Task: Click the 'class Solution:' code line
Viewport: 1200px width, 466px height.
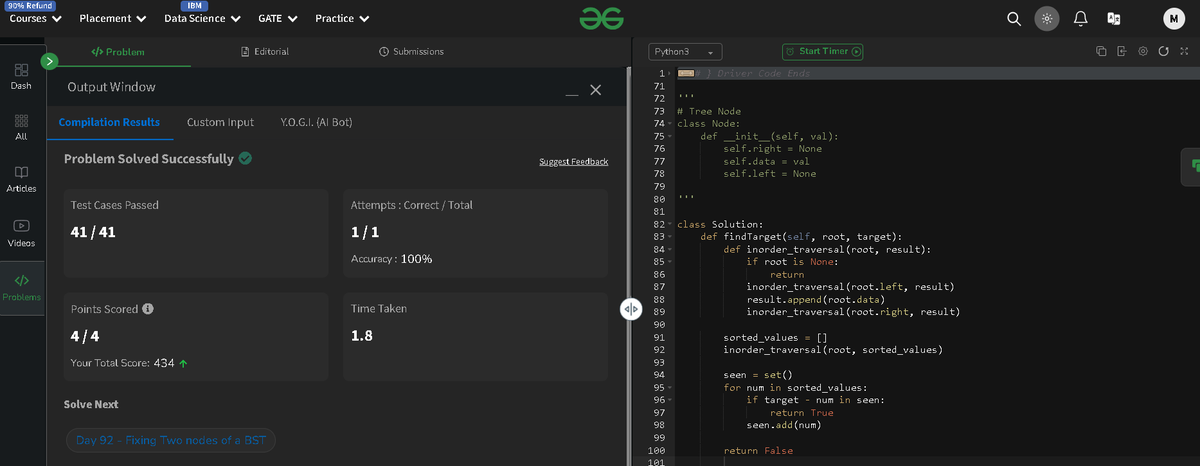Action: coord(720,224)
